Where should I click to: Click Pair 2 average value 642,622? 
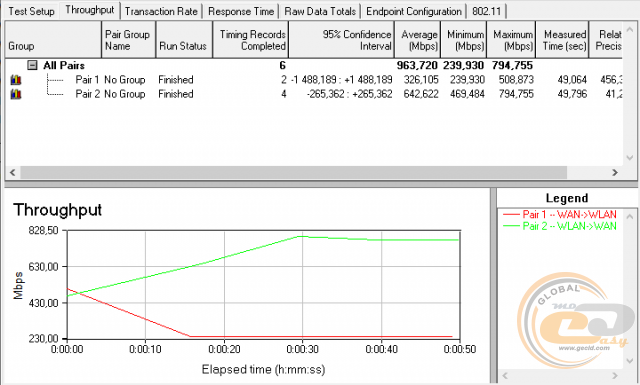[x=421, y=94]
